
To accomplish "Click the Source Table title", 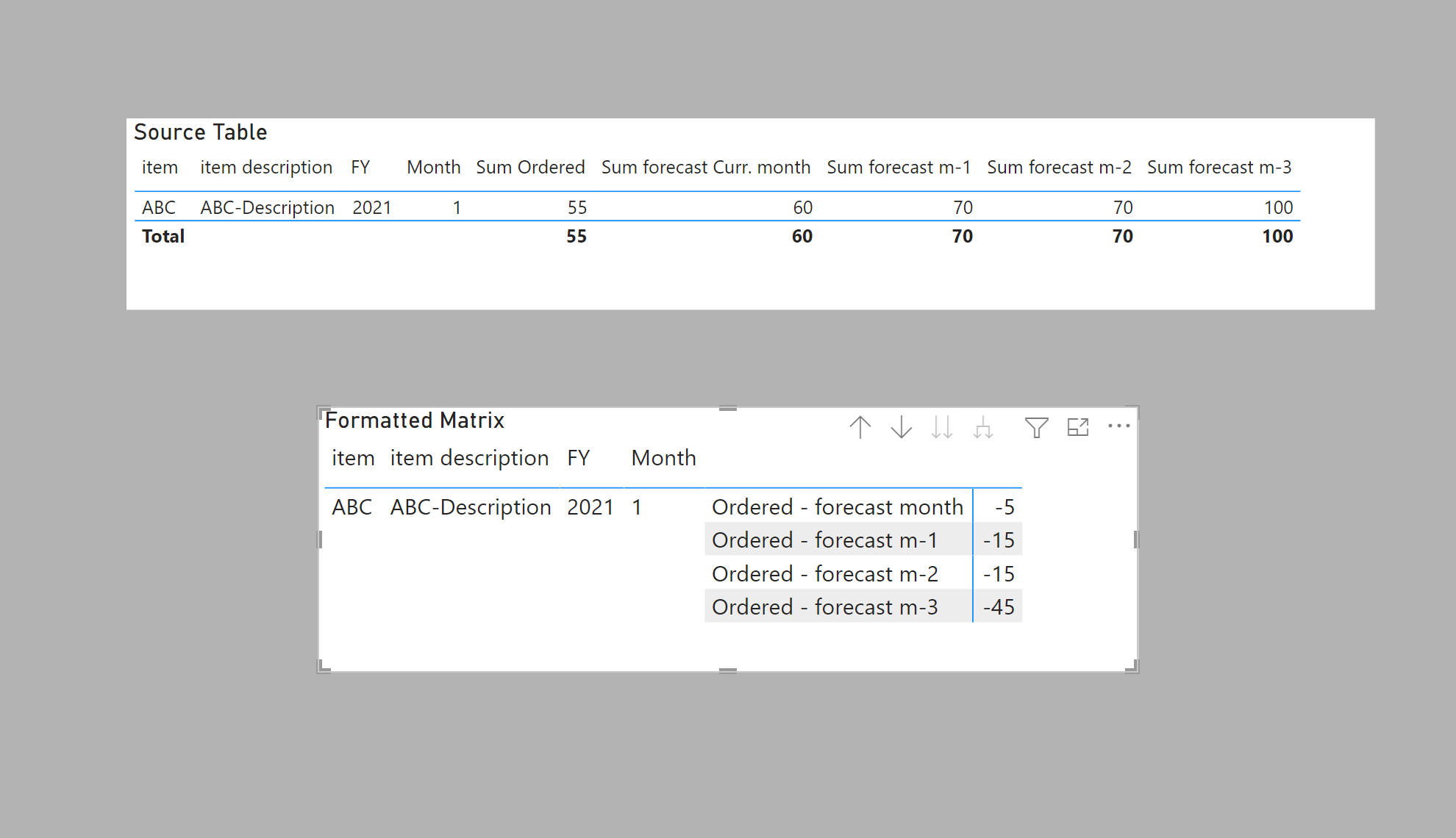I will coord(200,132).
